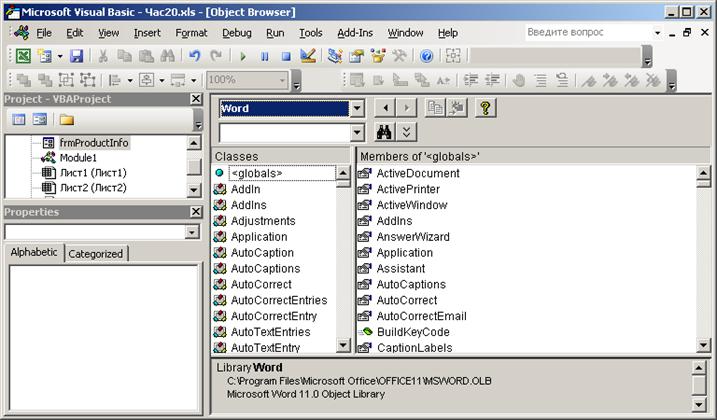Viewport: 717px width, 420px height.
Task: Select Лист1 (Лист1) in project tree
Action: (93, 173)
